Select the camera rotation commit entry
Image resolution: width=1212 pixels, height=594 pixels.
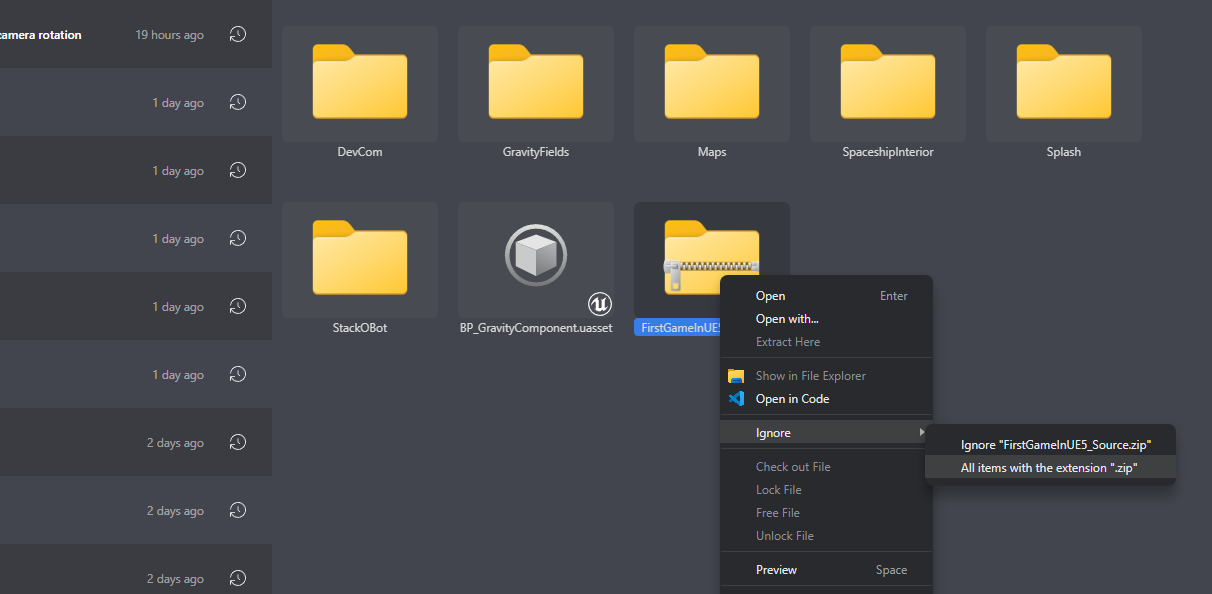(x=136, y=34)
